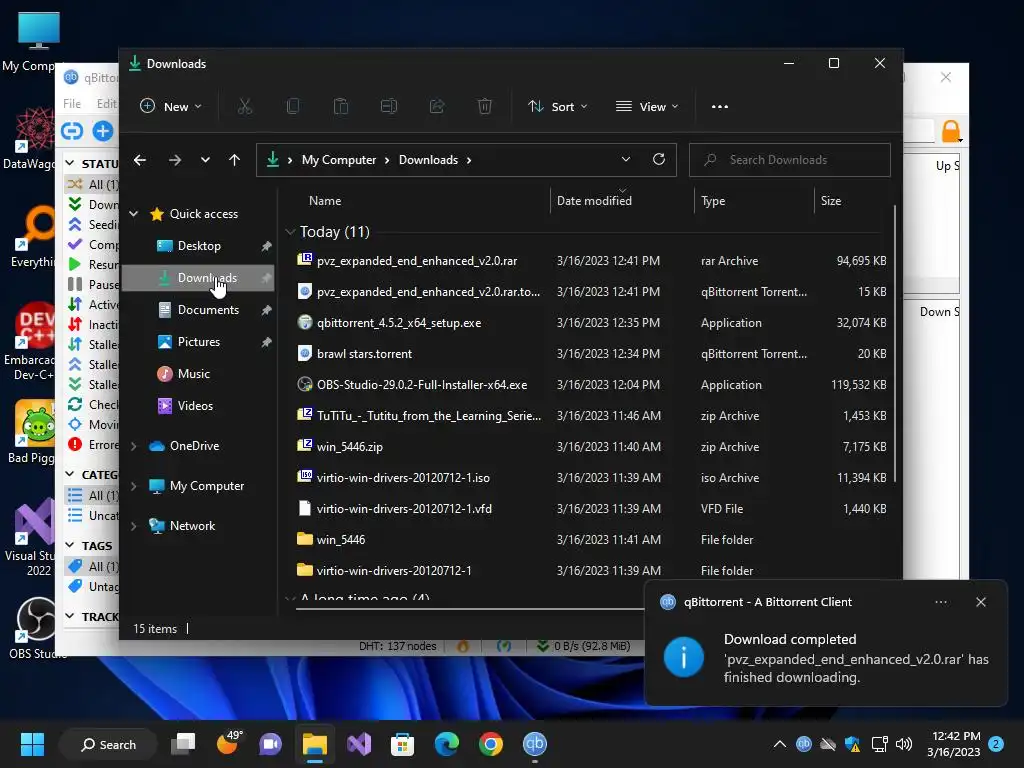Click the Delete trash icon in toolbar
The width and height of the screenshot is (1024, 768).
click(x=485, y=106)
